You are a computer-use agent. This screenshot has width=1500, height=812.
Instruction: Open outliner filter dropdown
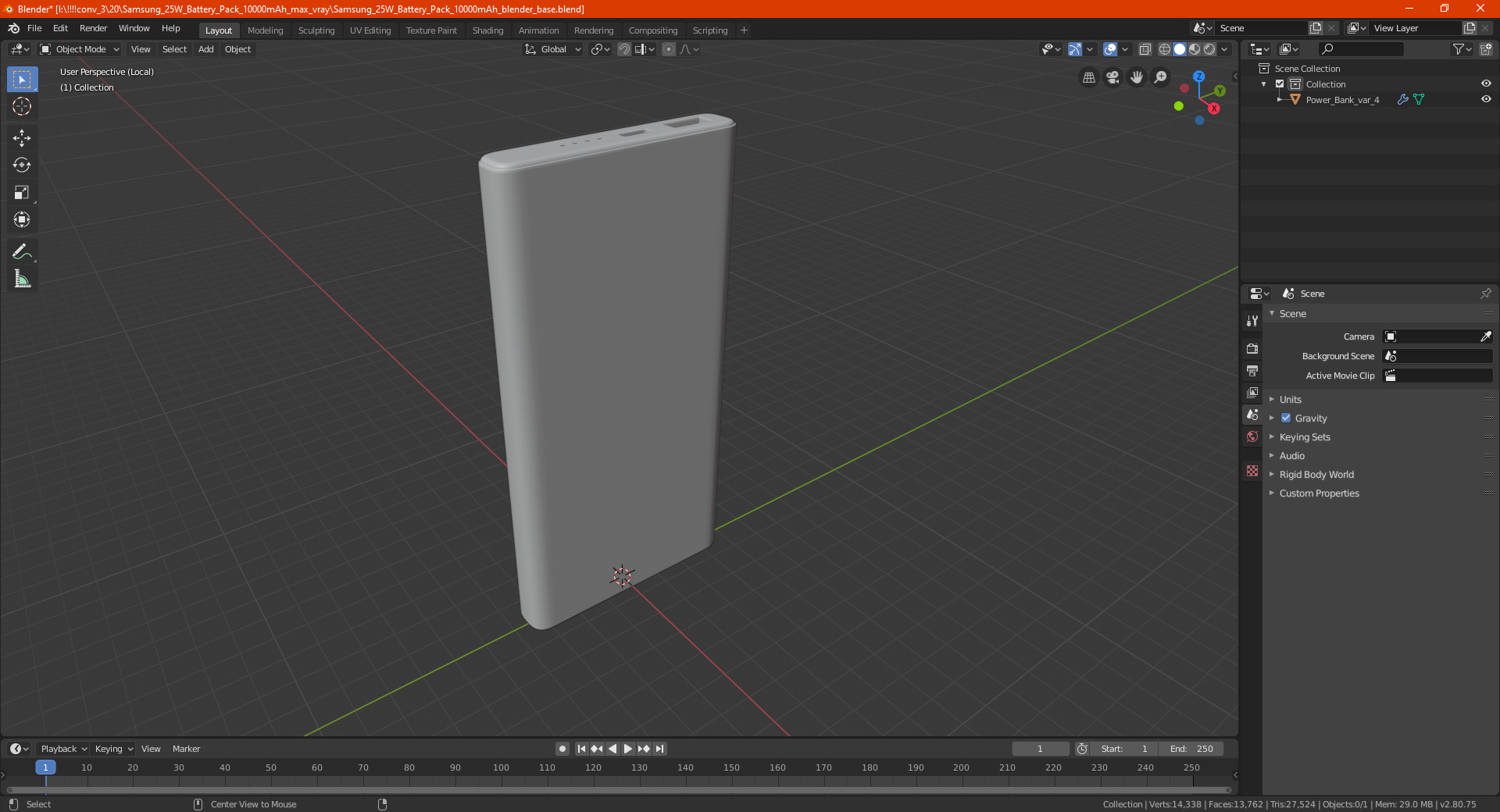[x=1462, y=49]
